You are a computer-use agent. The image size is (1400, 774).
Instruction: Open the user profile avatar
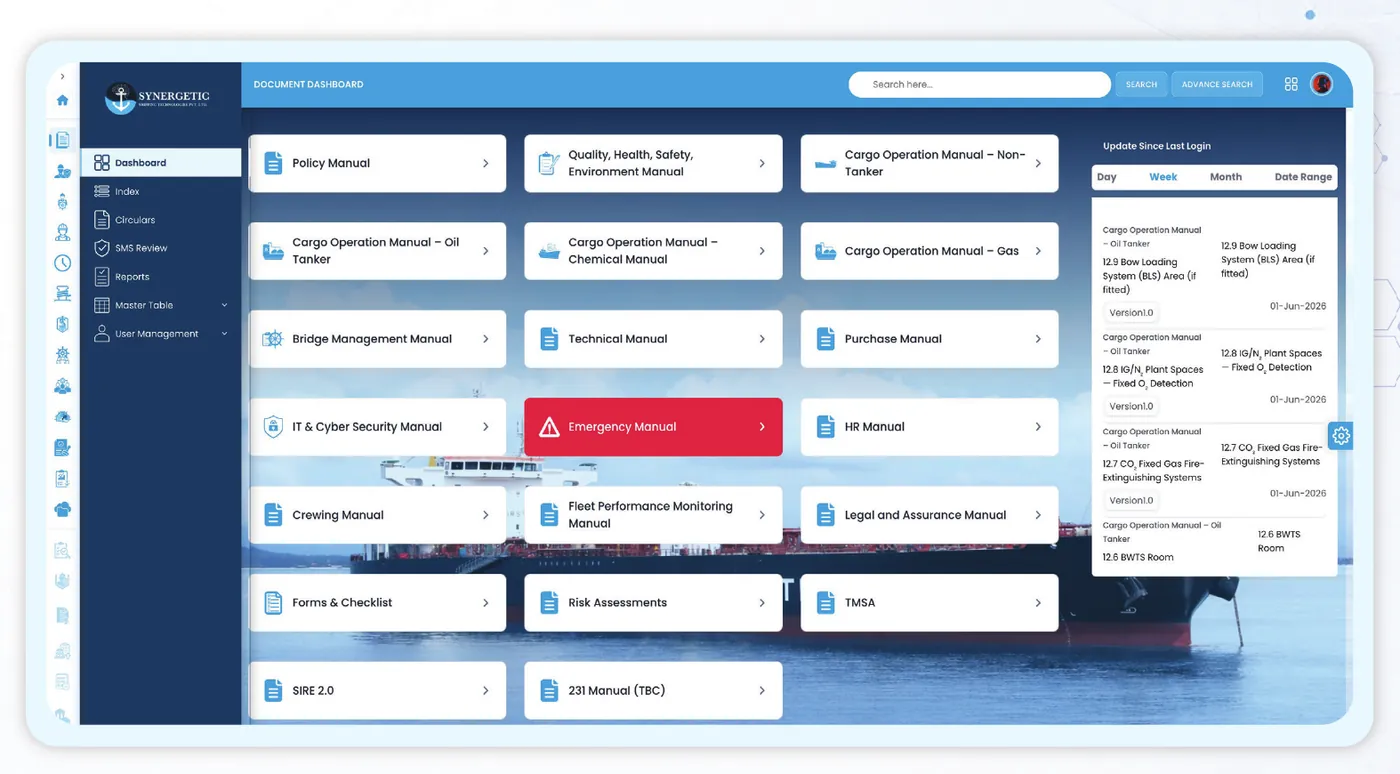[x=1322, y=84]
